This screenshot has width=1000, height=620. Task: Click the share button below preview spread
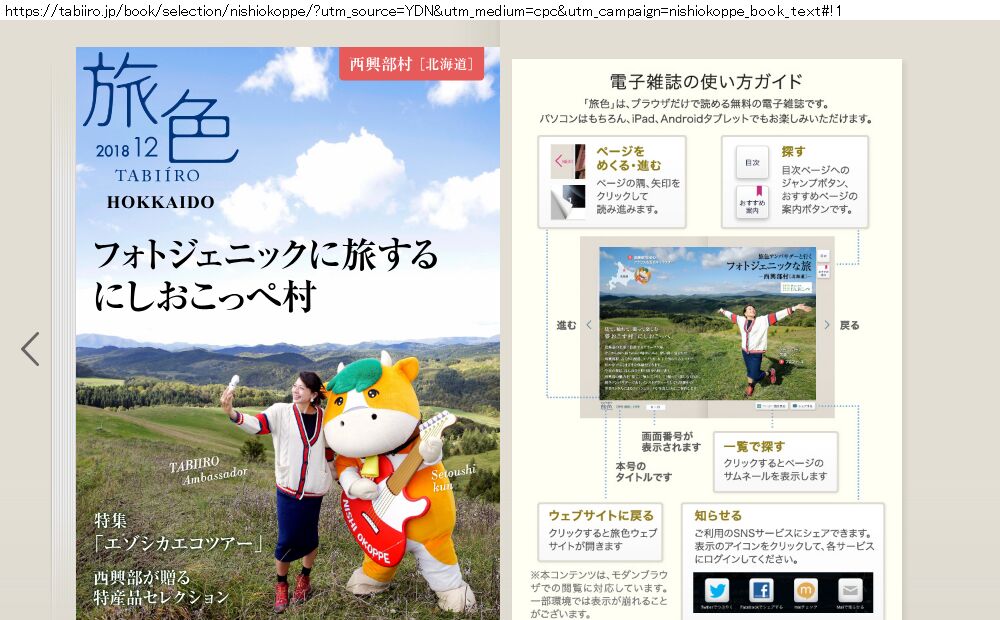click(803, 406)
